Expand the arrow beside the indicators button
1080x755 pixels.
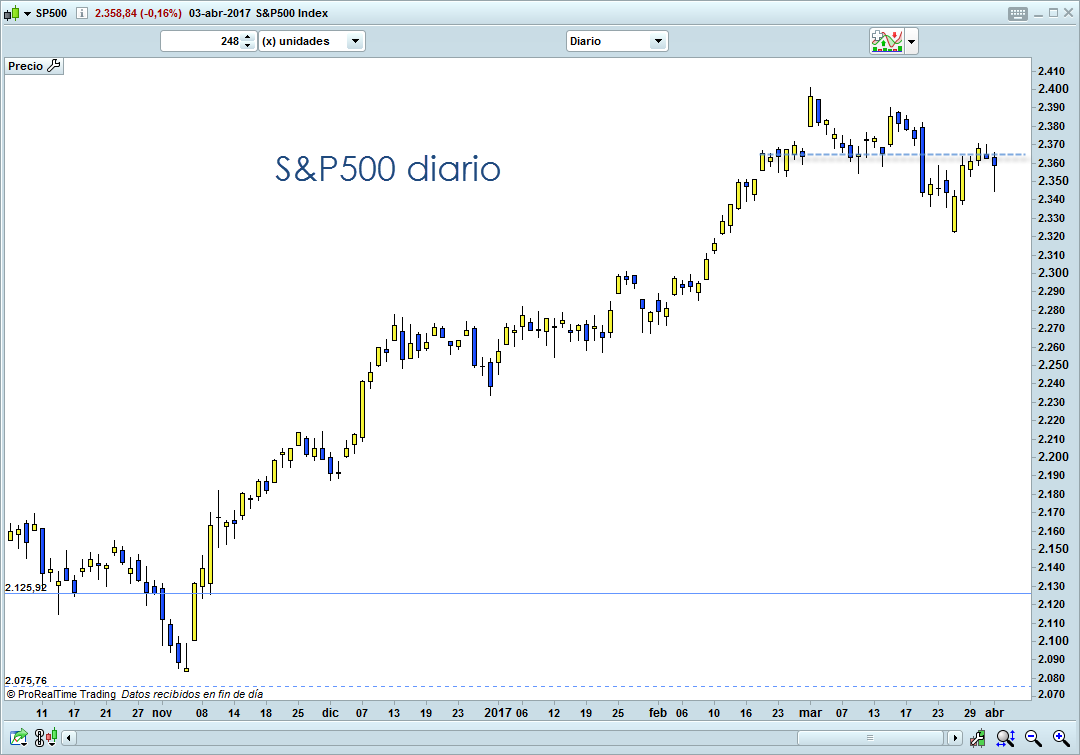[x=911, y=41]
